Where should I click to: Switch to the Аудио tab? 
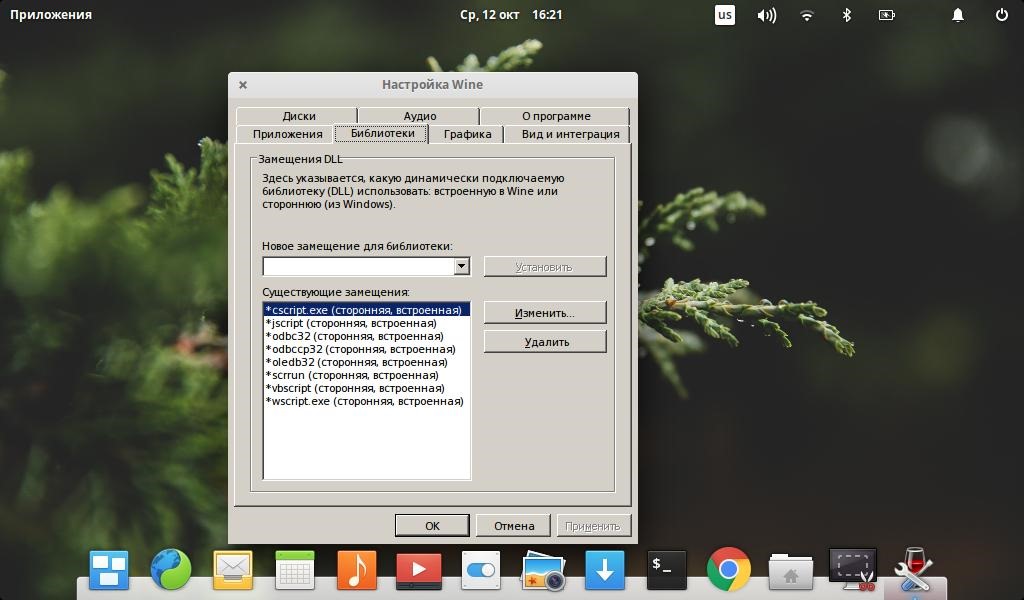pos(419,116)
